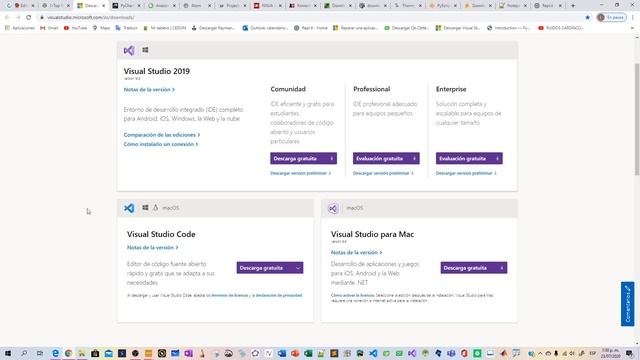Open the Windows Start menu
Viewport: 640px width, 360px height.
[x=8, y=353]
